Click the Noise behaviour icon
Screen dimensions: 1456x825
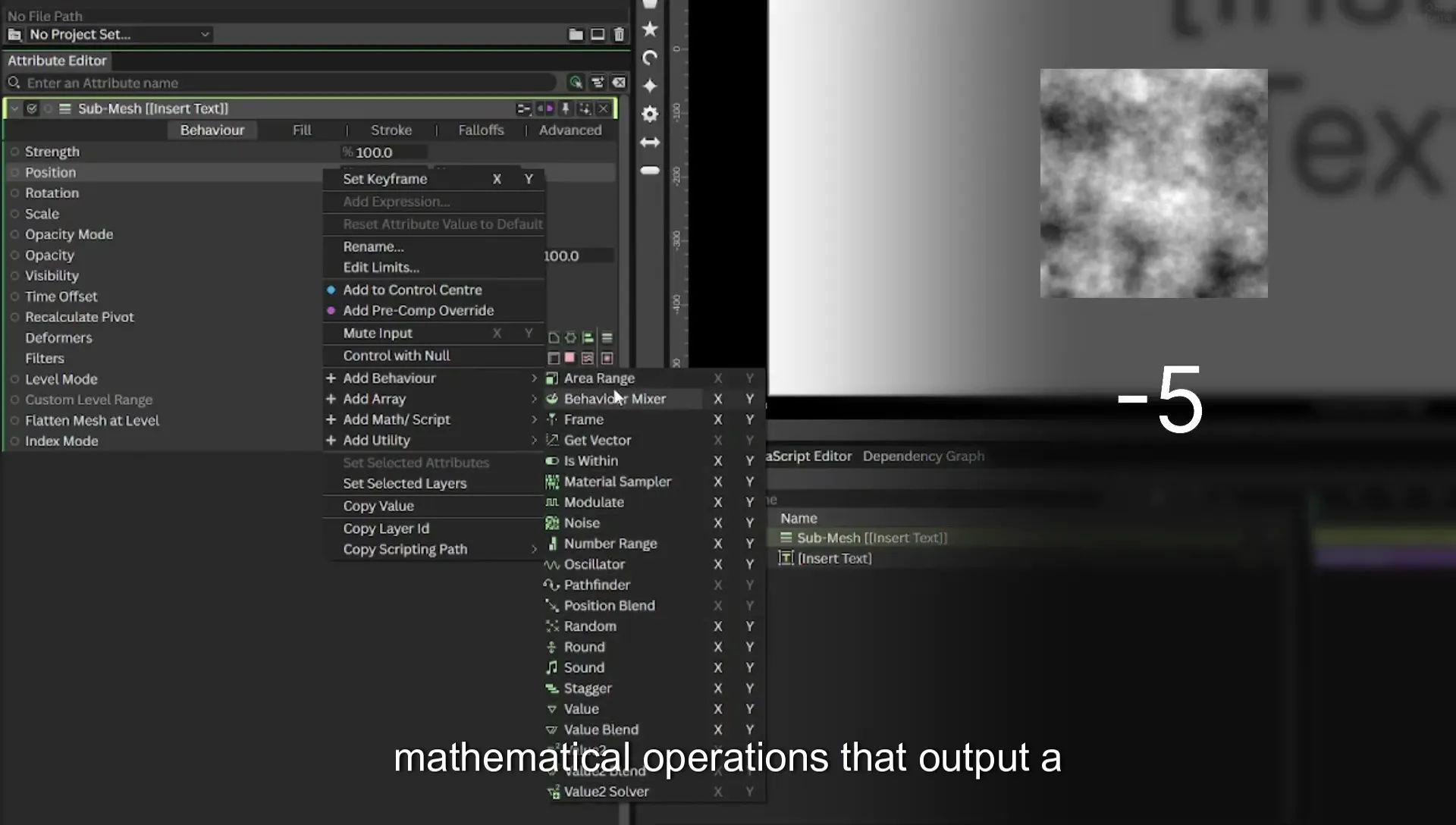click(x=552, y=522)
